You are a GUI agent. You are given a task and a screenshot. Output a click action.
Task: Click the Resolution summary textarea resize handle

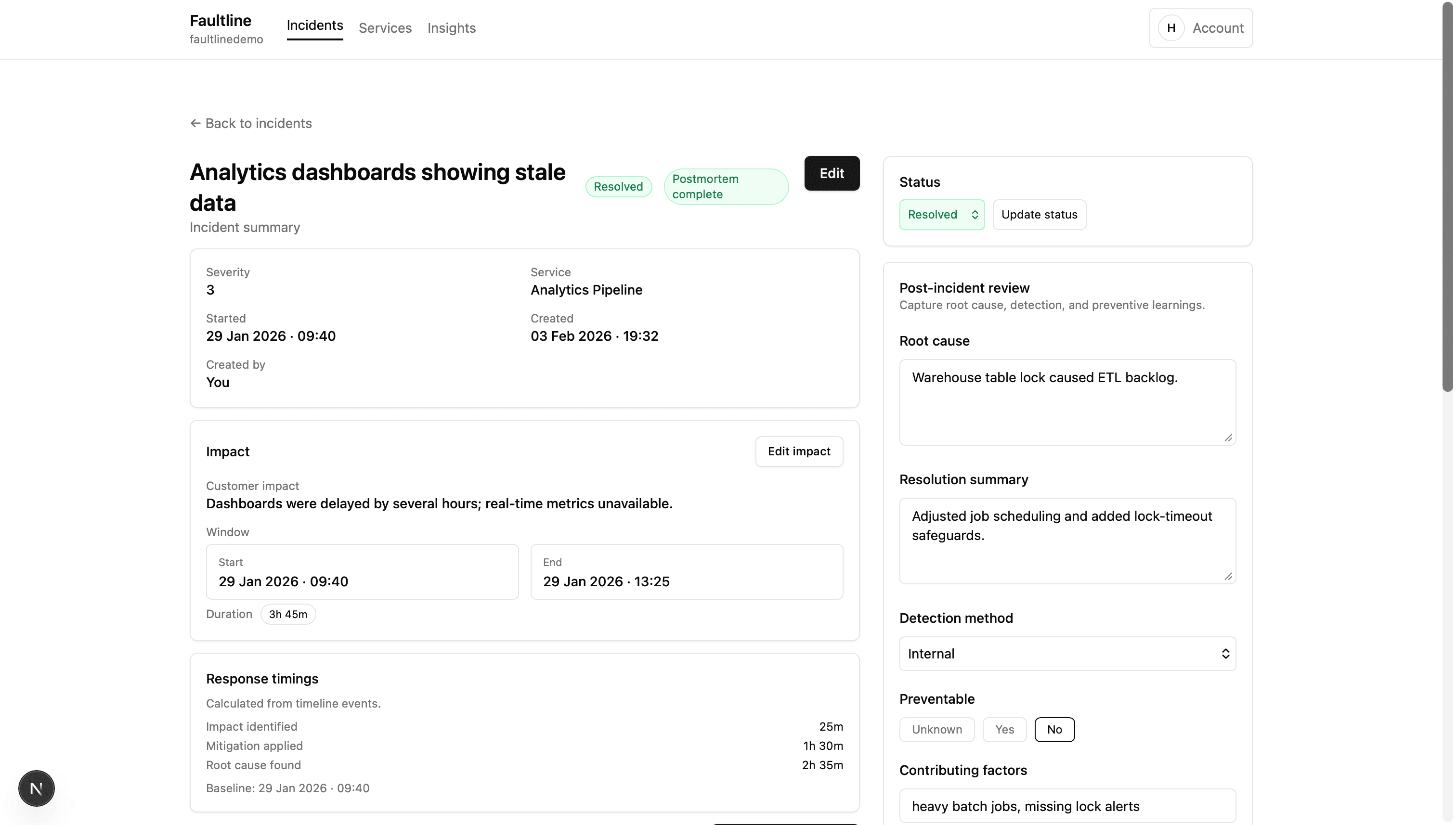pos(1228,576)
